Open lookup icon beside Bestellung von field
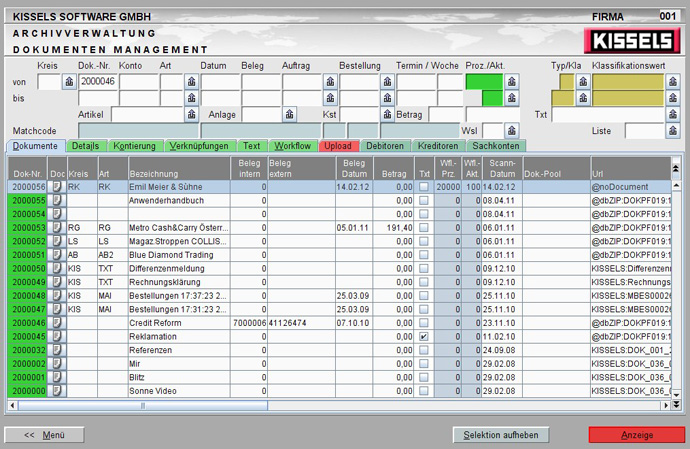Image resolution: width=690 pixels, height=449 pixels. pyautogui.click(x=387, y=82)
